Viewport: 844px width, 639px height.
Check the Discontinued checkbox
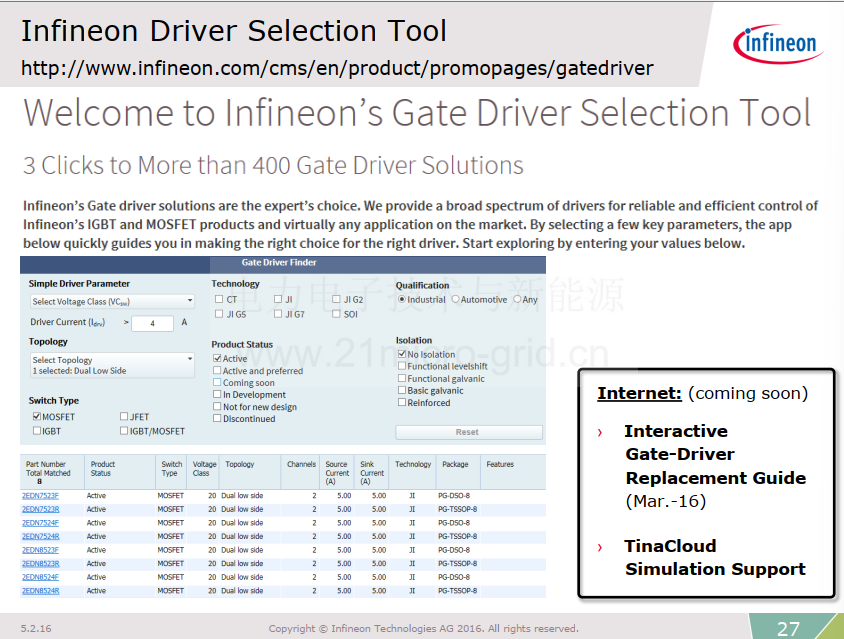(x=217, y=418)
